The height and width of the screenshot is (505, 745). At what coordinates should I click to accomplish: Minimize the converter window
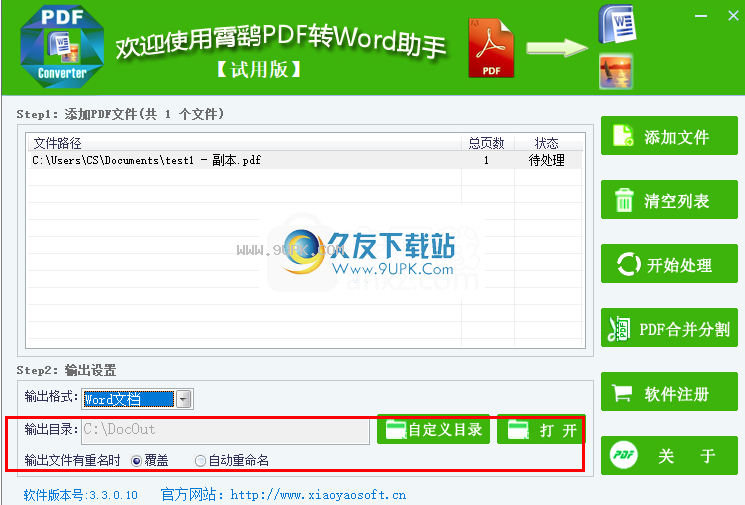tap(701, 16)
